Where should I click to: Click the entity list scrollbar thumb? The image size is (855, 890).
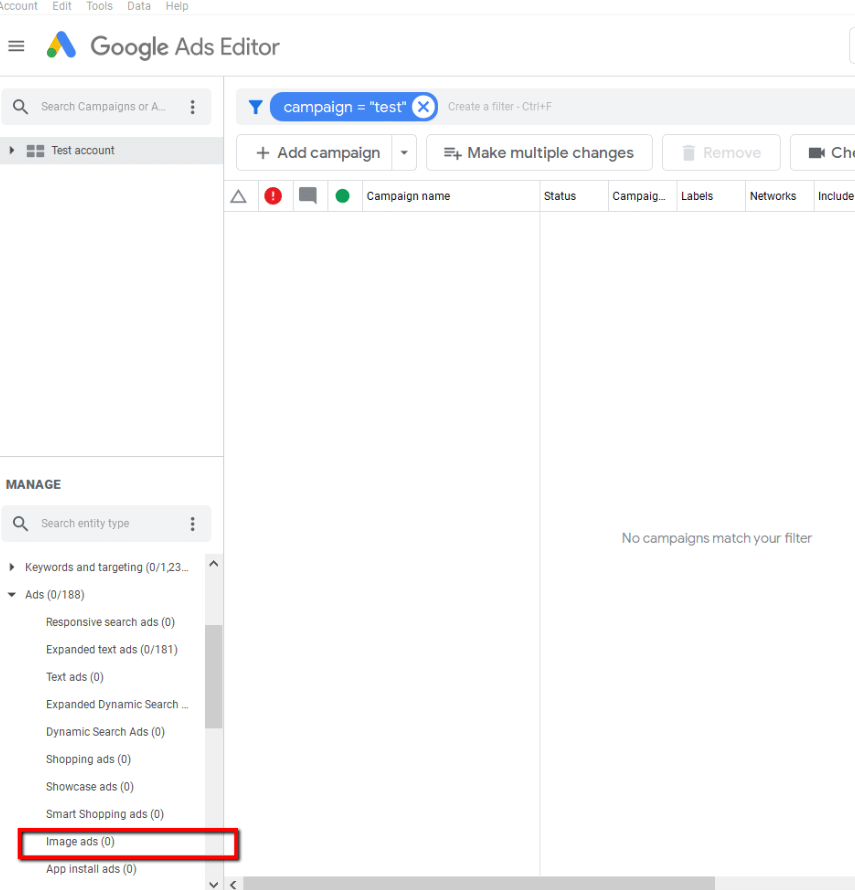coord(213,676)
